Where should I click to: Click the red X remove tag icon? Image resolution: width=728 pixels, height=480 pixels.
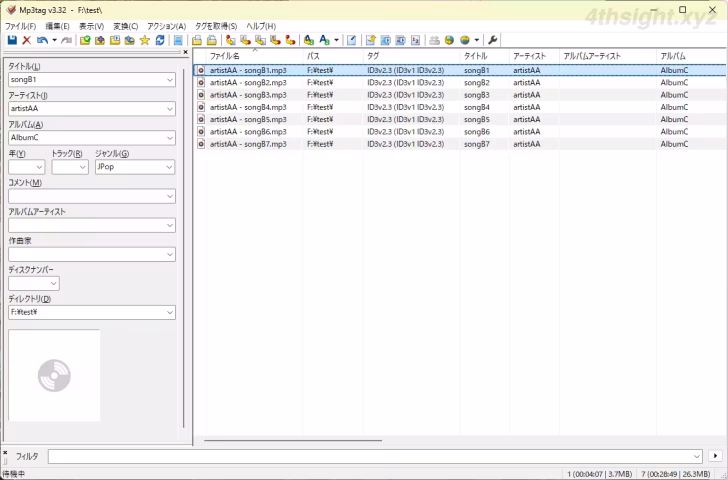27,40
